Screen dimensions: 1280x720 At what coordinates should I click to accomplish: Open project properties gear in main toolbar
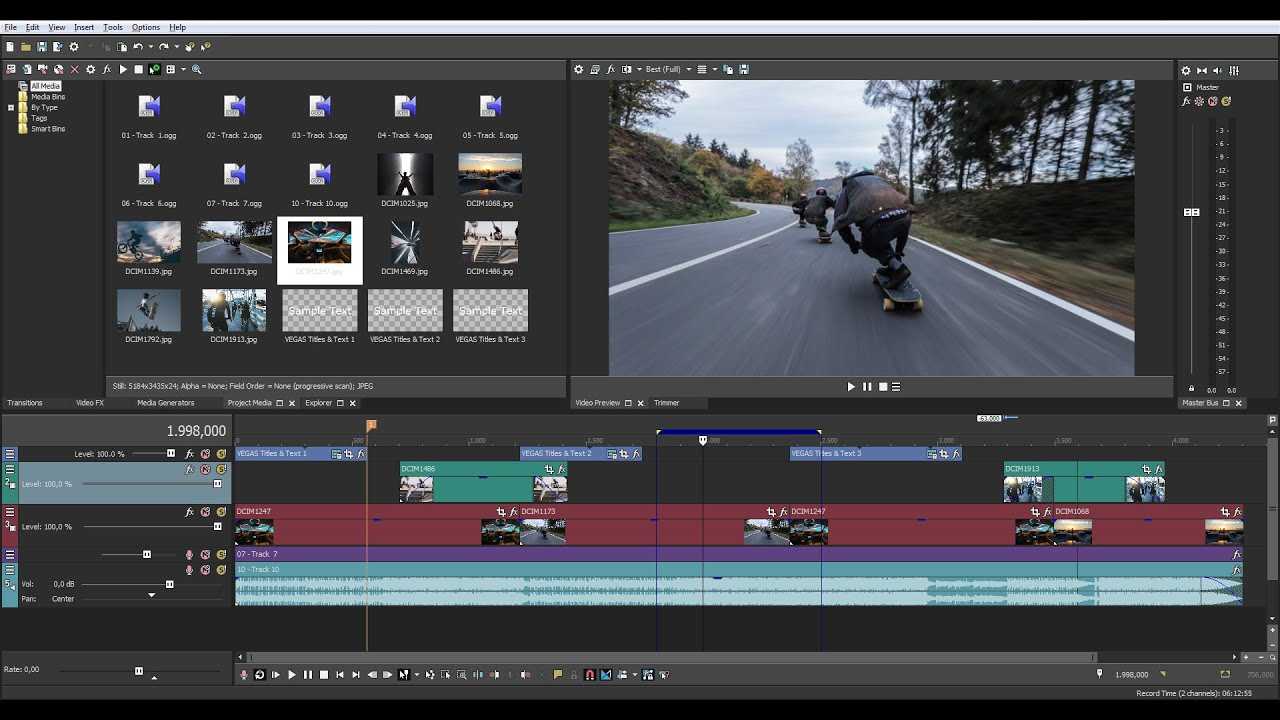74,47
